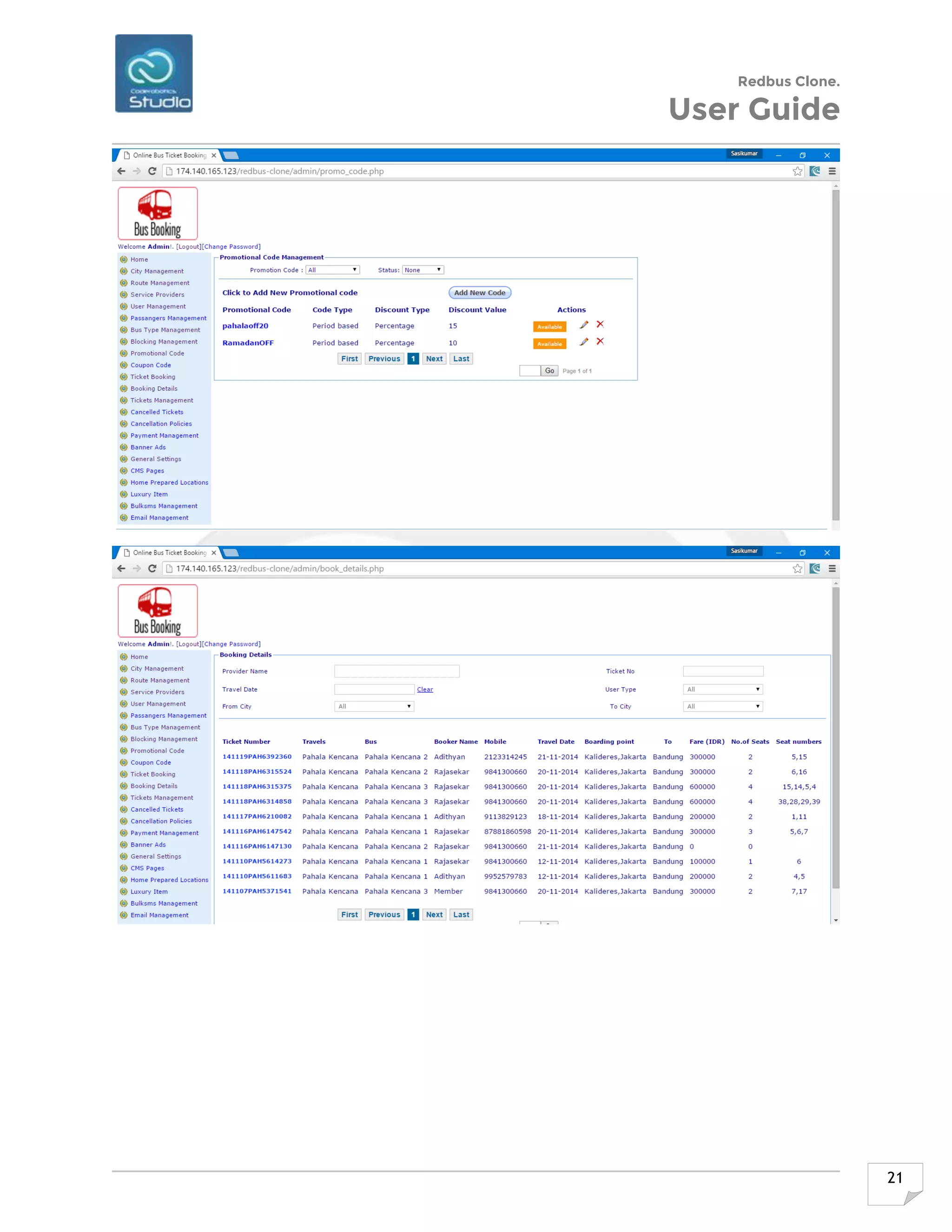Open the User Type dropdown

pos(723,689)
